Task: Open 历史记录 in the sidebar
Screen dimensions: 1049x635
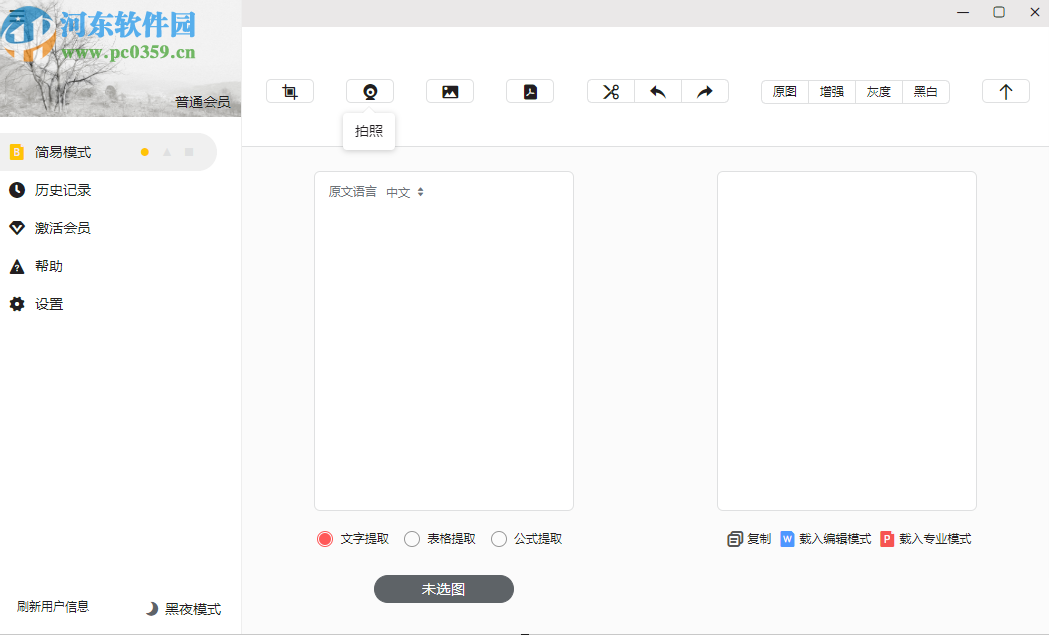Action: (x=62, y=189)
